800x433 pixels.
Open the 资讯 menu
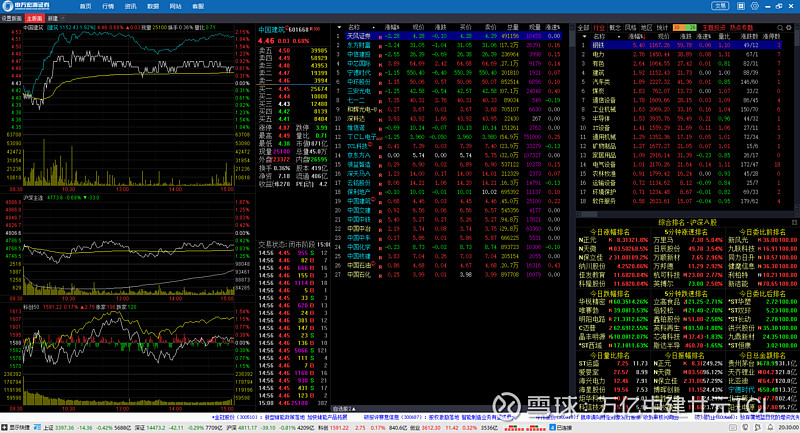click(x=131, y=6)
